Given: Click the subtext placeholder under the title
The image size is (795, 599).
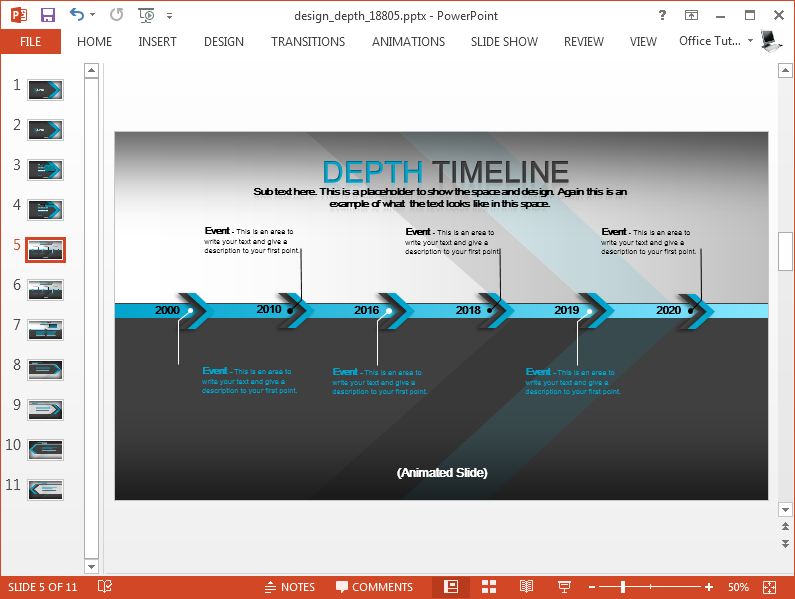Looking at the screenshot, I should (440, 197).
